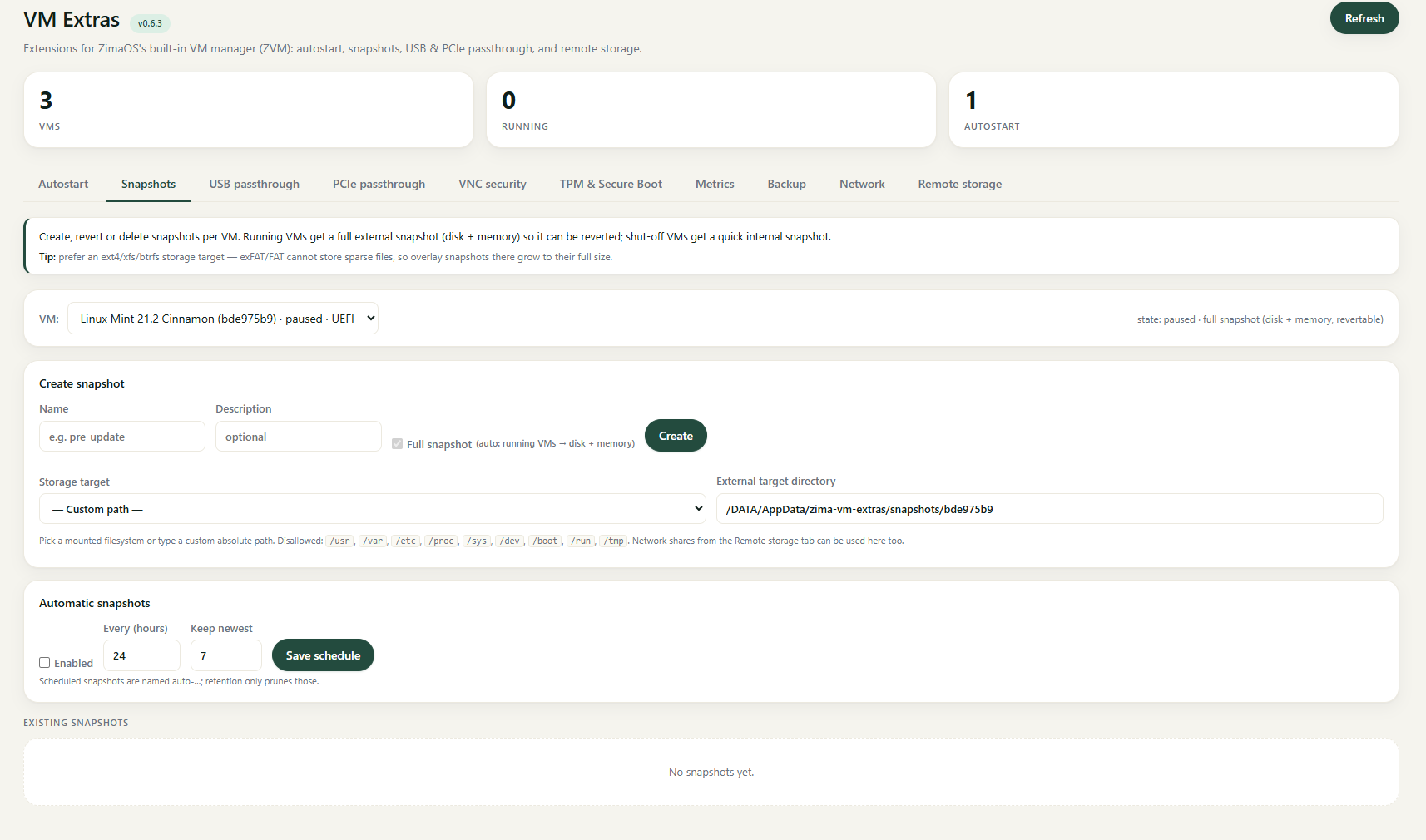Click the VMs count card
The image size is (1426, 840).
point(249,110)
